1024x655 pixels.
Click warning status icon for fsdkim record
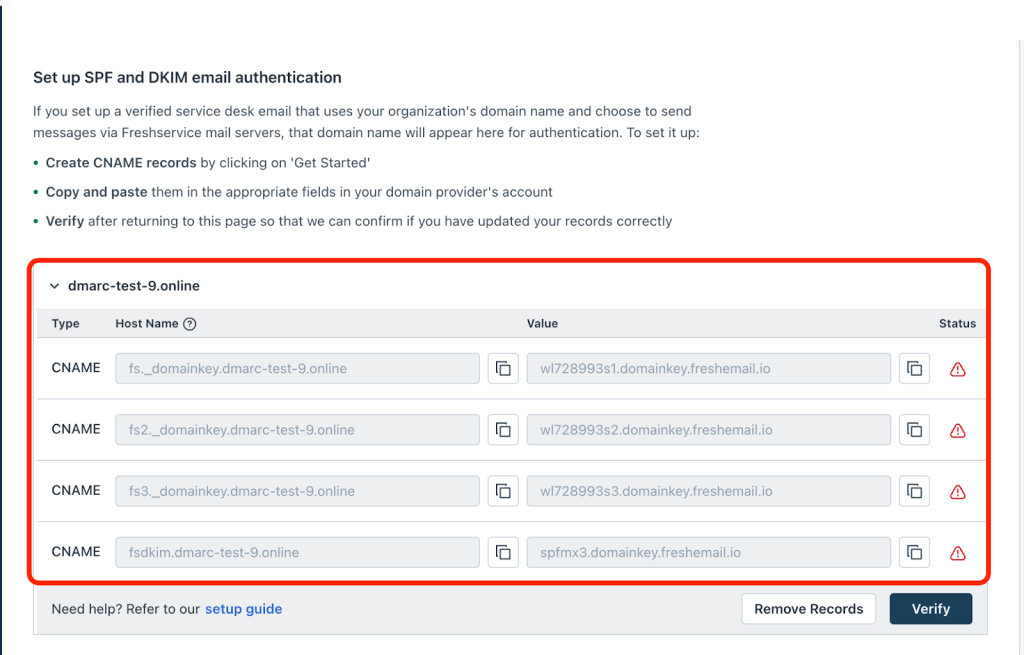(x=957, y=553)
